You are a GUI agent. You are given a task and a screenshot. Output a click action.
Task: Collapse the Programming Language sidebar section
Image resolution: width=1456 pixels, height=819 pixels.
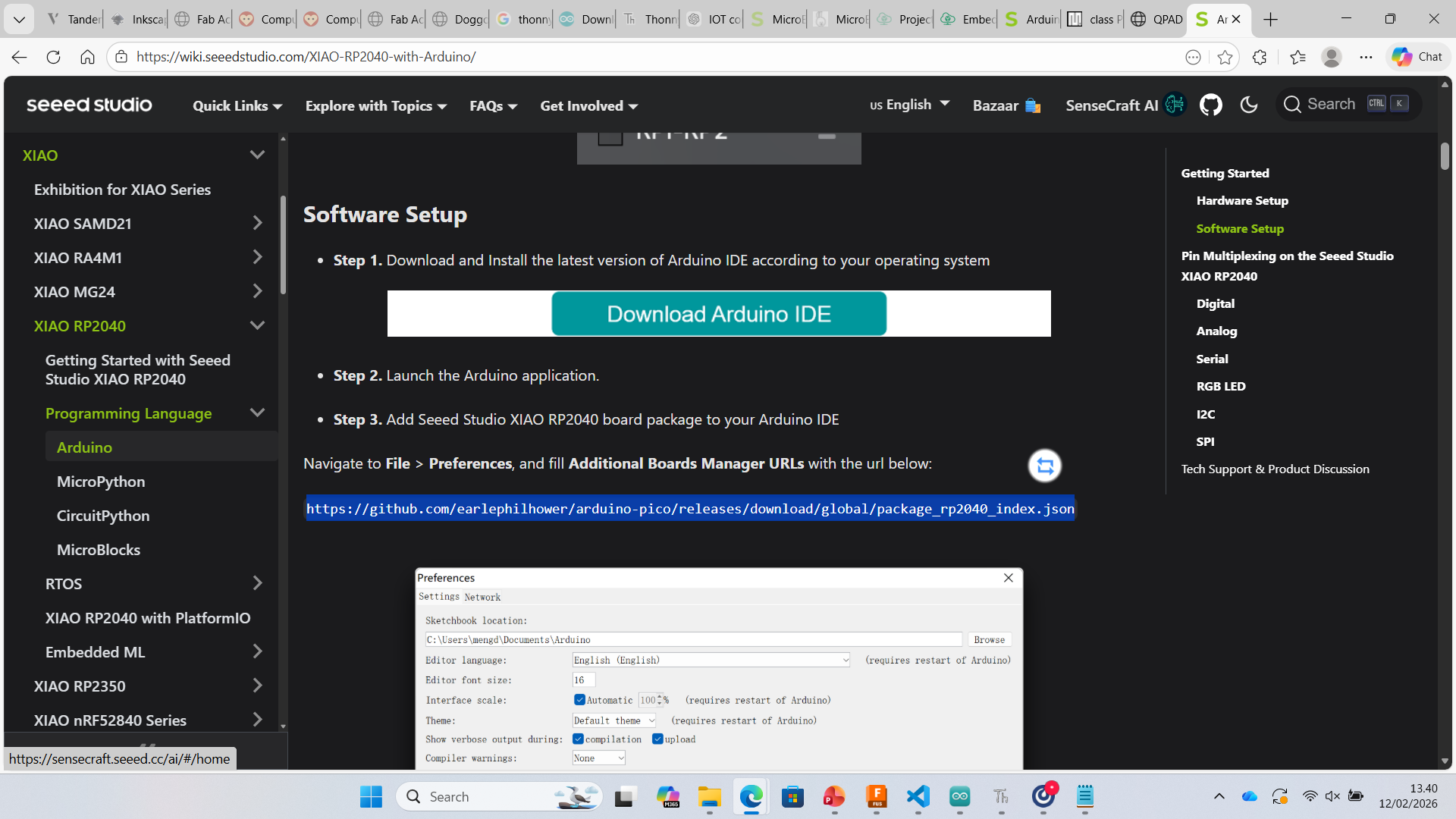257,413
